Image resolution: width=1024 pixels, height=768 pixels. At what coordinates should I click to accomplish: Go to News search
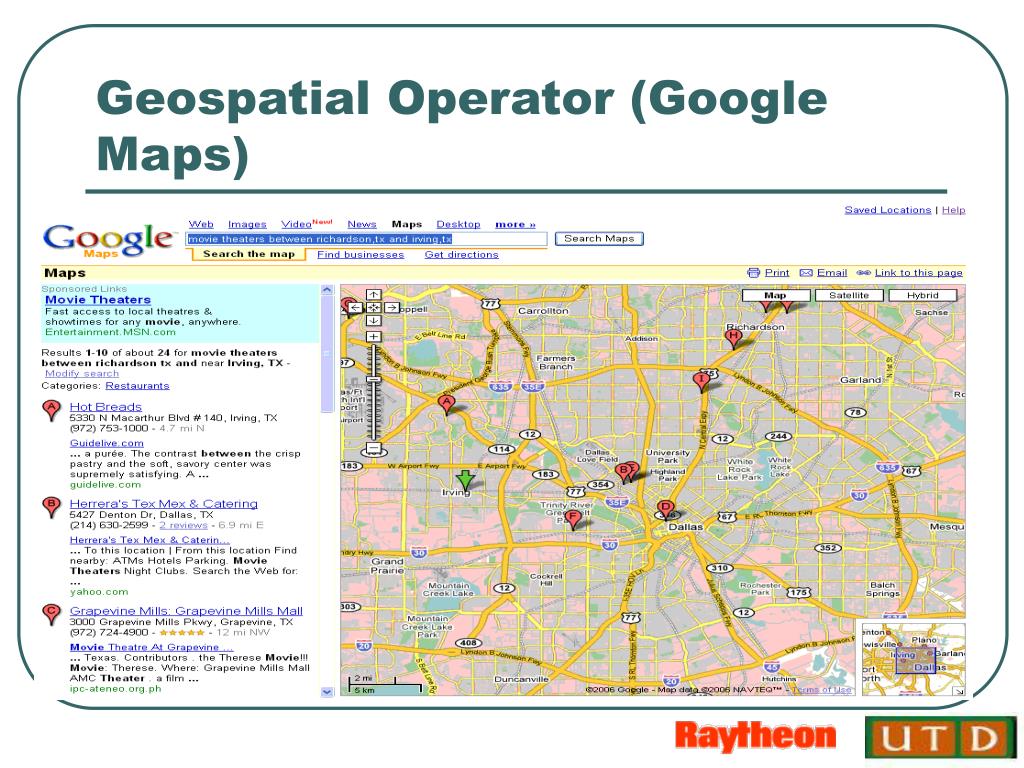coord(362,224)
